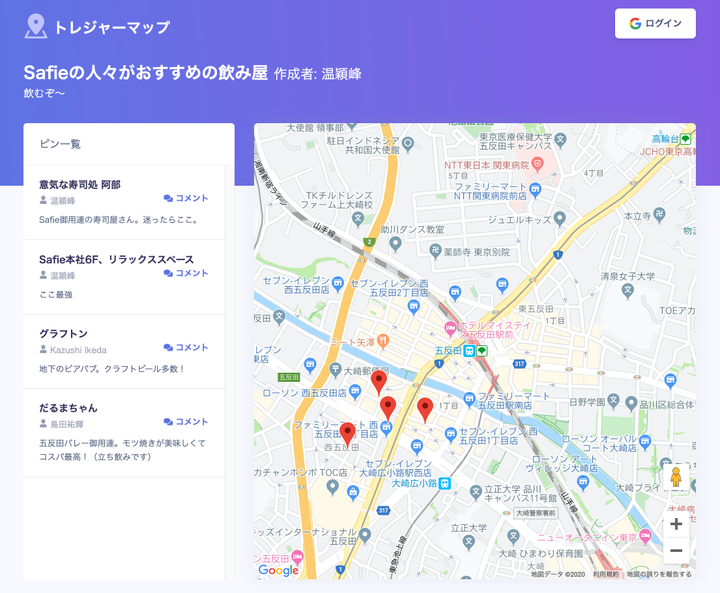Click the トレジャーマップ pin logo icon
Screen dimensions: 720x593
point(35,26)
